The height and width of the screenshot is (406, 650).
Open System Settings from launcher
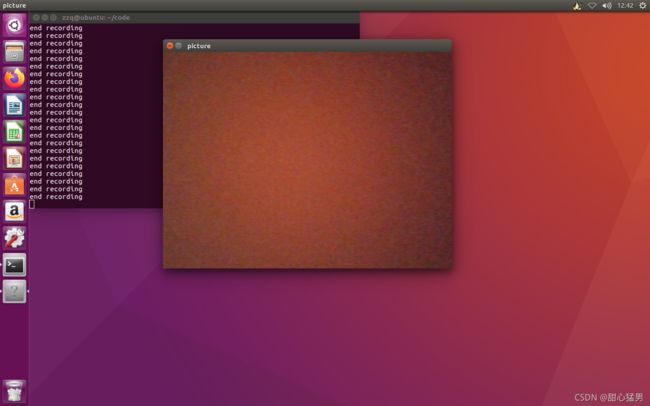click(14, 238)
